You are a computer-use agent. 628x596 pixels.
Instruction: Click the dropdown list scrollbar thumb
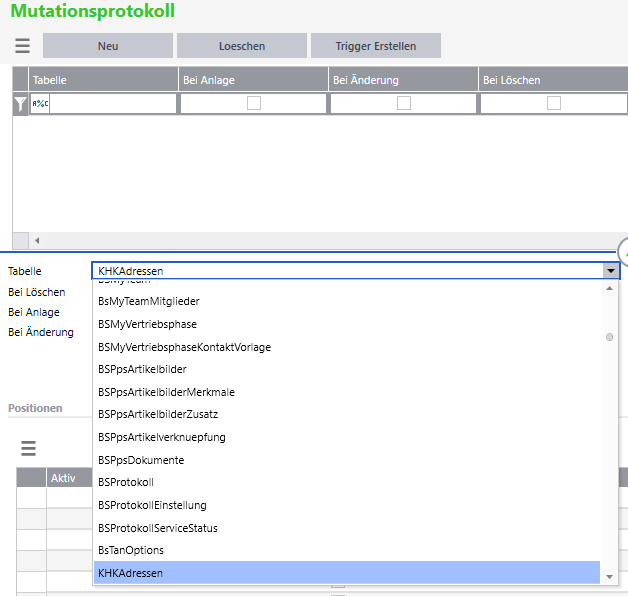(609, 337)
